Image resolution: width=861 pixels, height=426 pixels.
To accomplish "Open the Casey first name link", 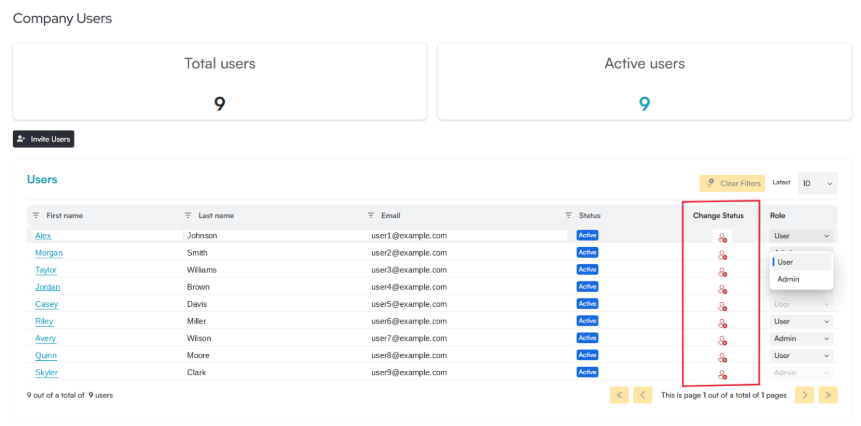I will point(47,304).
